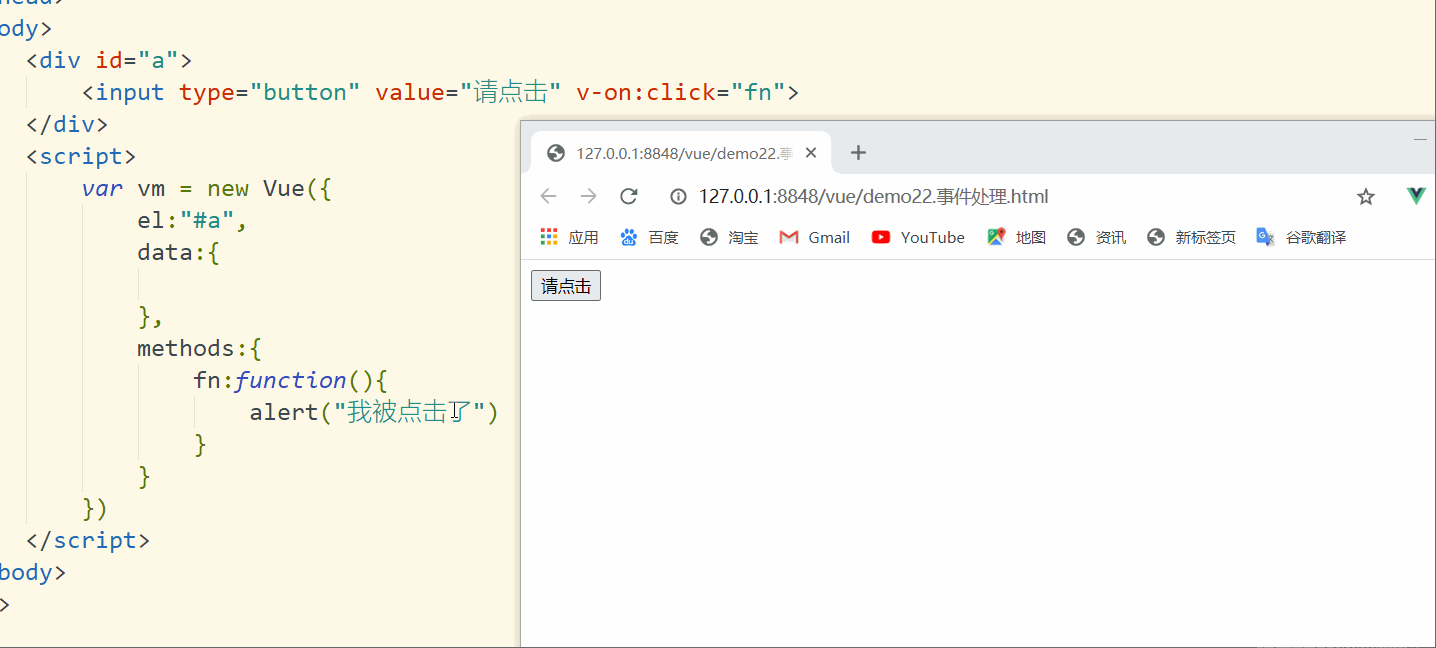Screen dimensions: 1436x648
Task: Open the 百度 bookmark
Action: point(649,237)
